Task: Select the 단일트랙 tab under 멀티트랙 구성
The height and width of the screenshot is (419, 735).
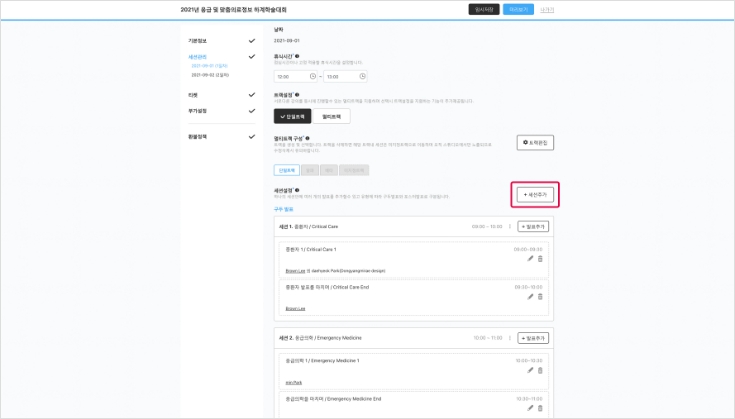Action: 287,170
